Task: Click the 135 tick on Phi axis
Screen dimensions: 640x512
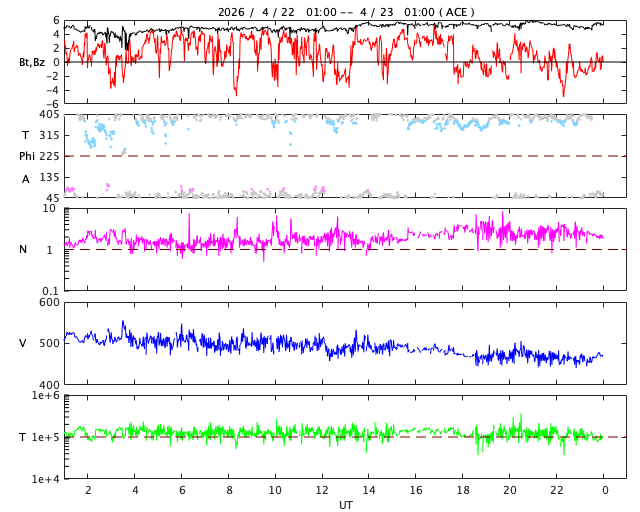Action: point(48,177)
